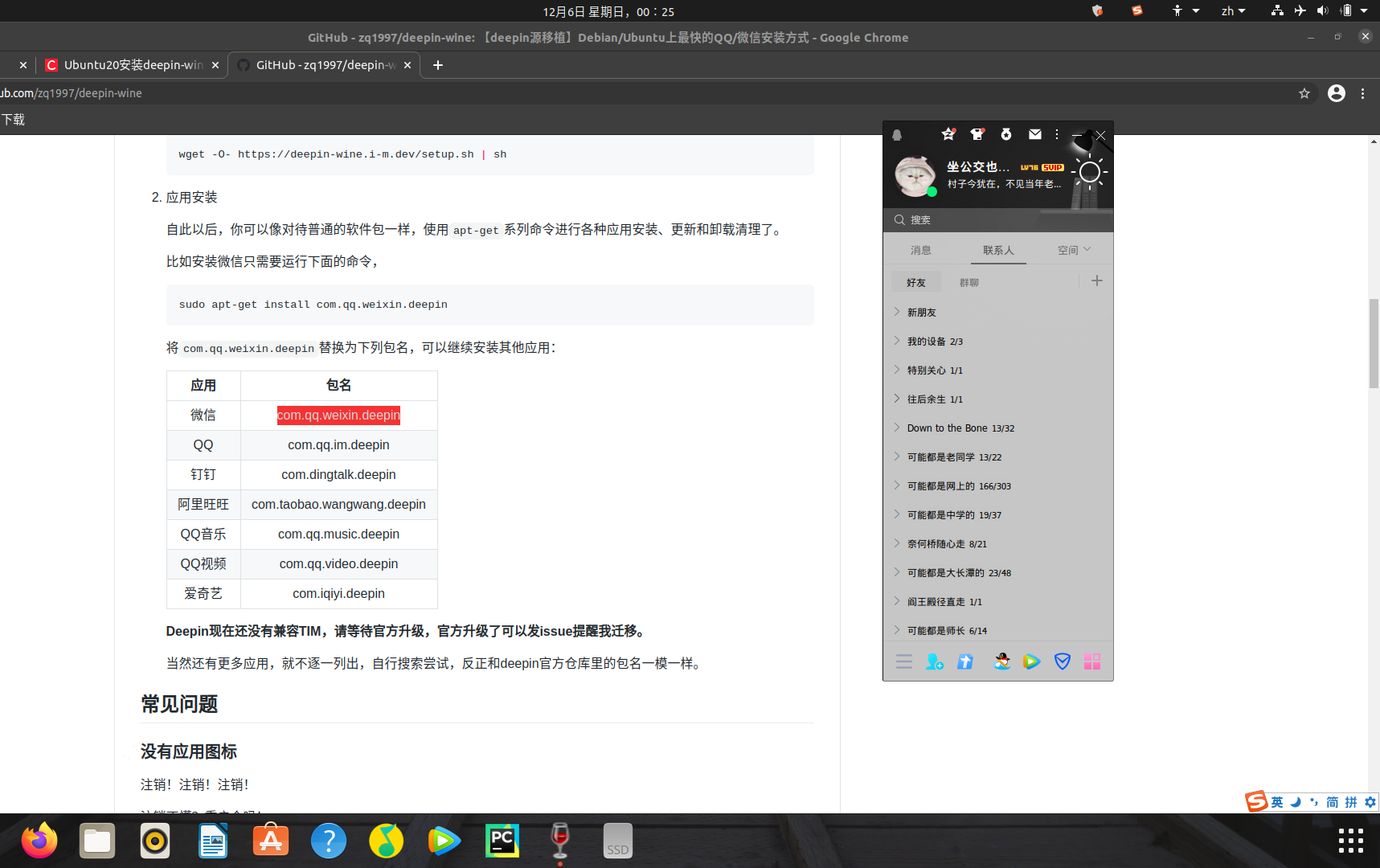This screenshot has height=868, width=1380.
Task: Click the SVIP badge in QQ
Action: click(1053, 167)
